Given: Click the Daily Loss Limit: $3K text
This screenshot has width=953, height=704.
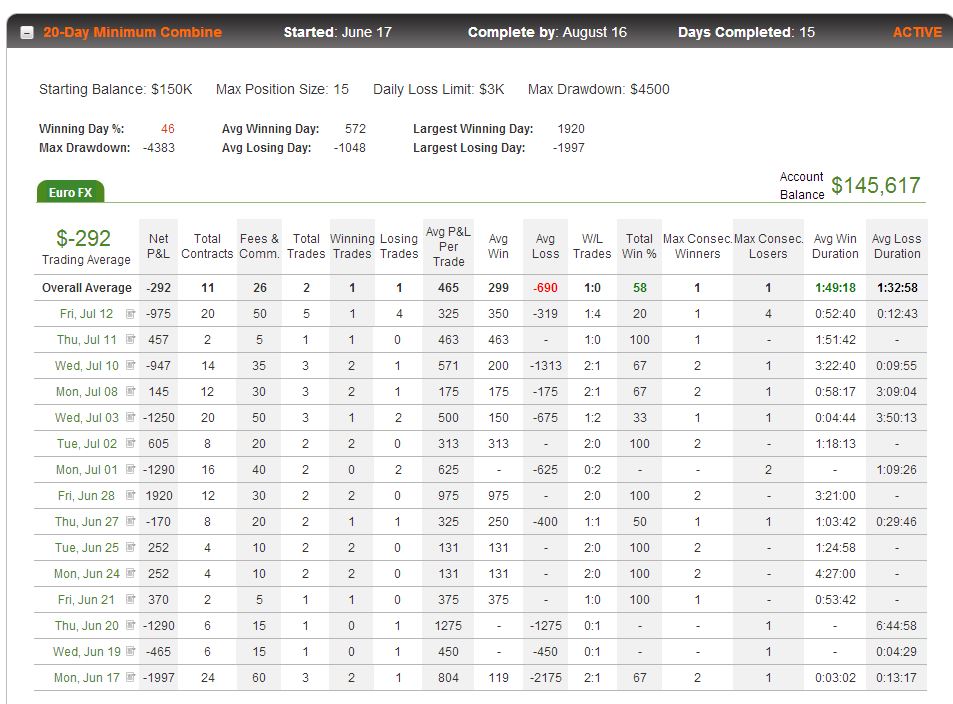Looking at the screenshot, I should coord(439,89).
